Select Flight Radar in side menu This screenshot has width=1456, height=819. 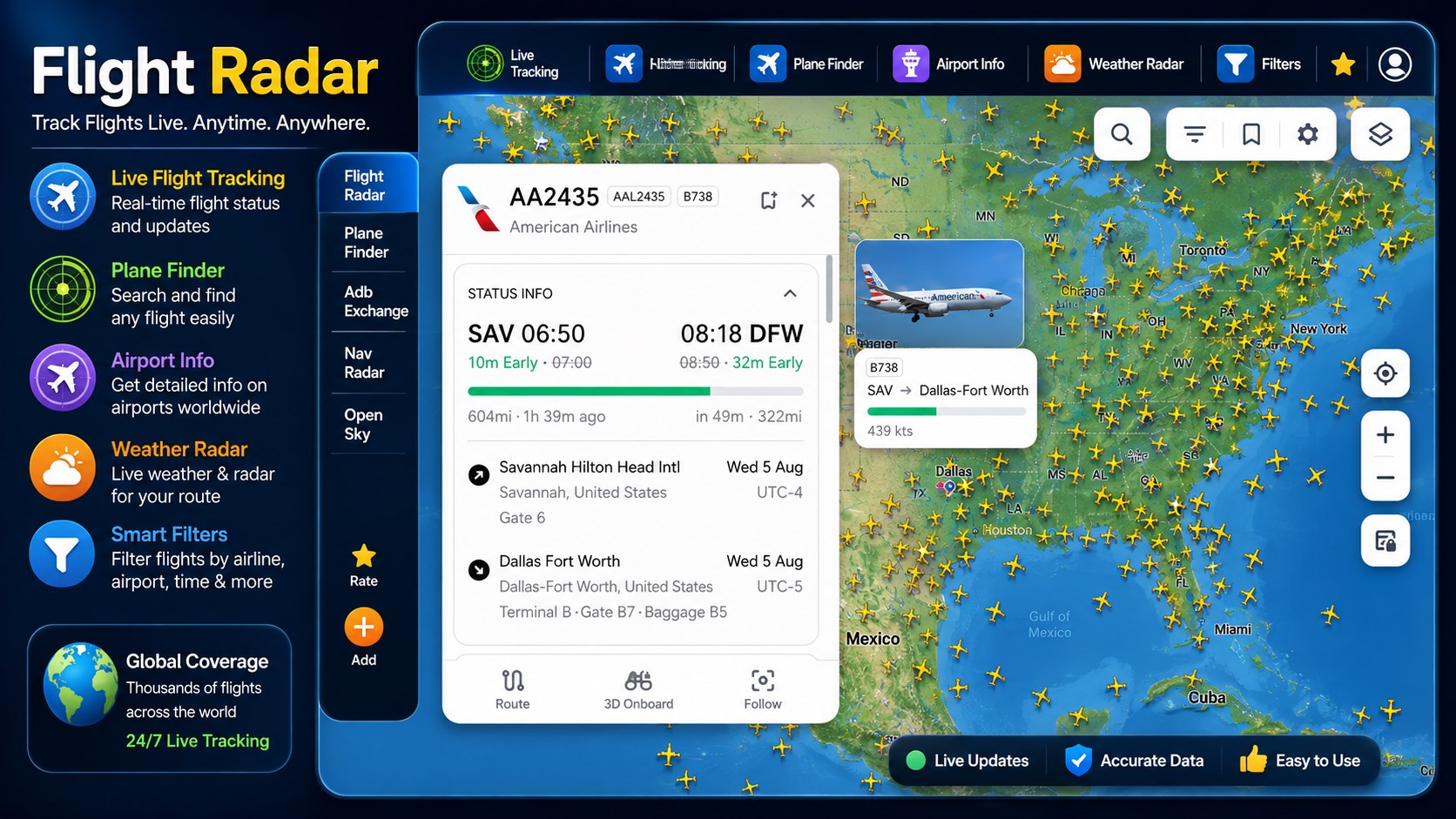click(x=369, y=185)
